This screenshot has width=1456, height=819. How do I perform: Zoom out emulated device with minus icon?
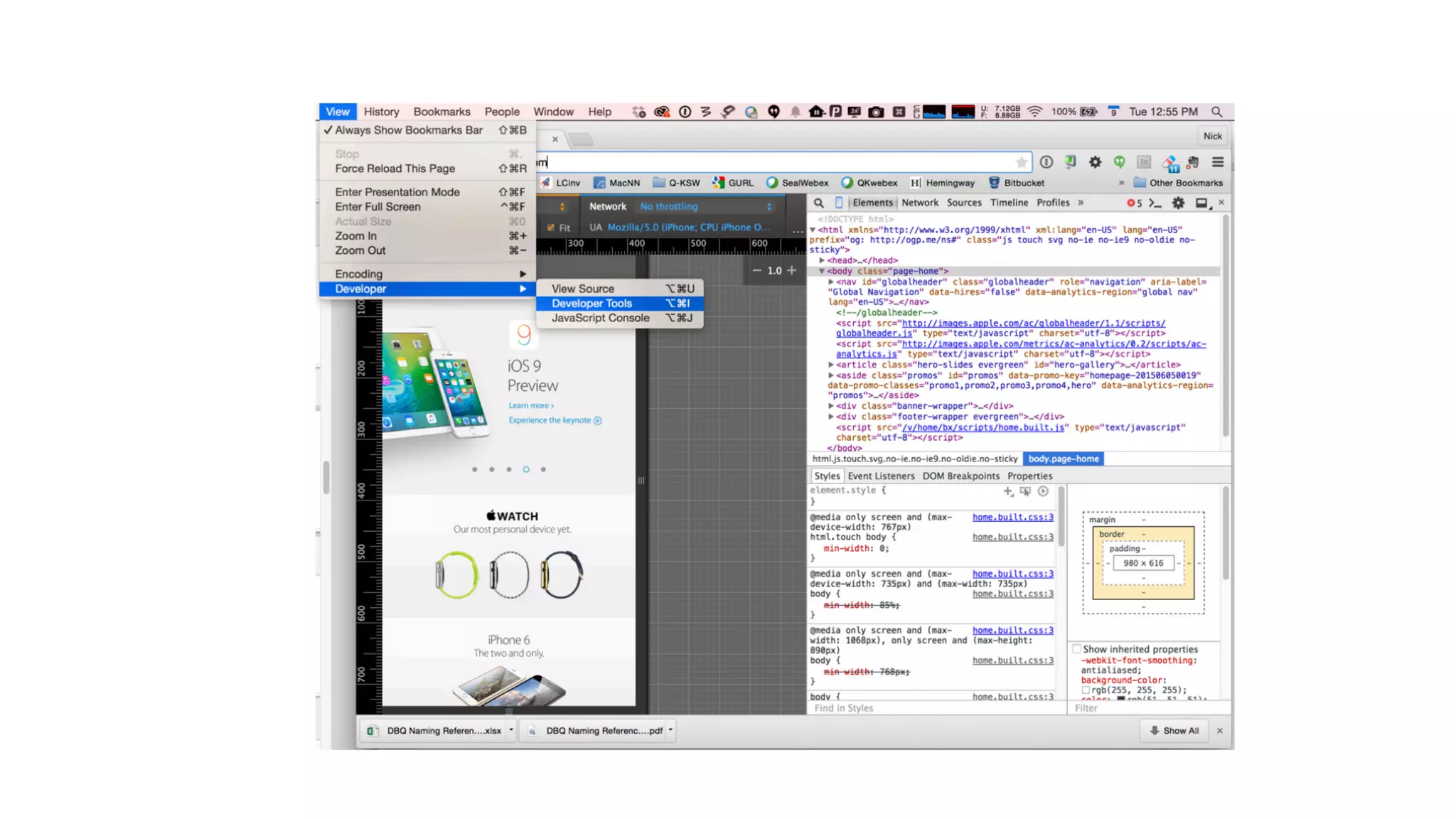(756, 270)
